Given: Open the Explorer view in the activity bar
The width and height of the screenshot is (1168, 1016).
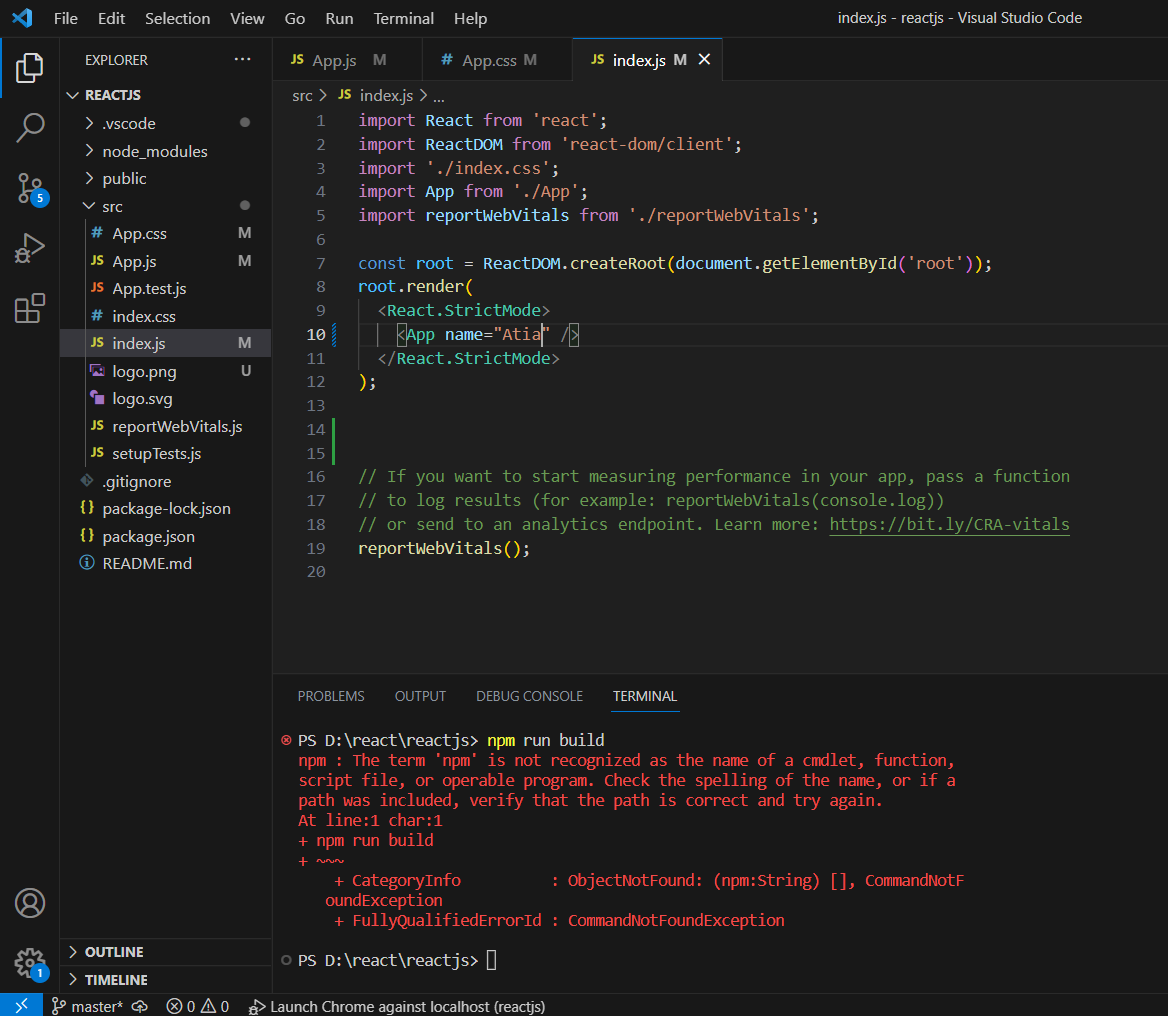Looking at the screenshot, I should (x=29, y=68).
